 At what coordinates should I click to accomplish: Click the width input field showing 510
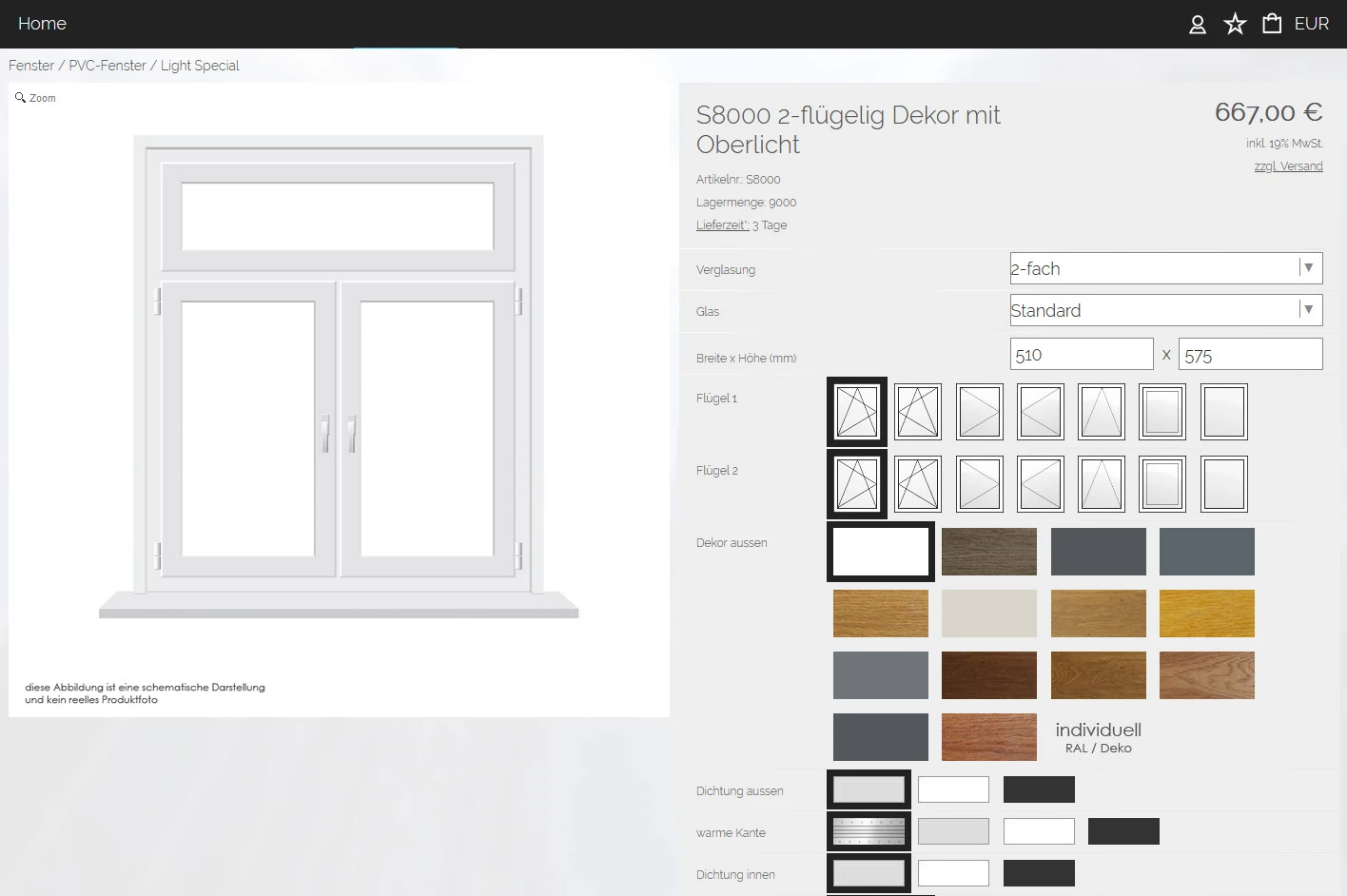(x=1081, y=355)
